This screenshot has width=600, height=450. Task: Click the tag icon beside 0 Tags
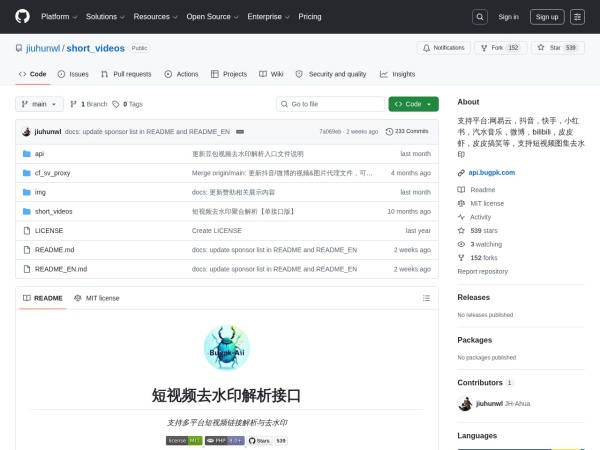click(116, 104)
